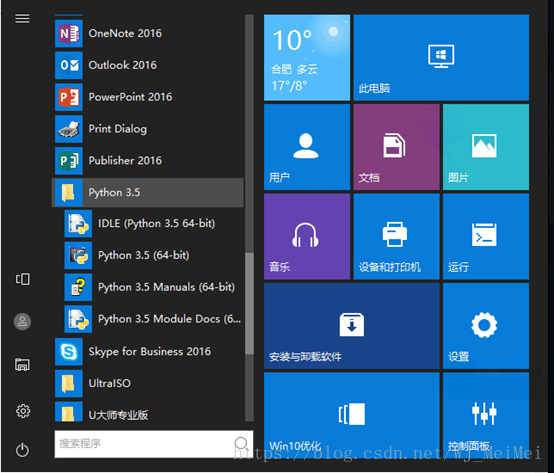Click the Python 3.5 Manuals (64-bit) label
Viewport: 554px width, 473px height.
pos(166,287)
